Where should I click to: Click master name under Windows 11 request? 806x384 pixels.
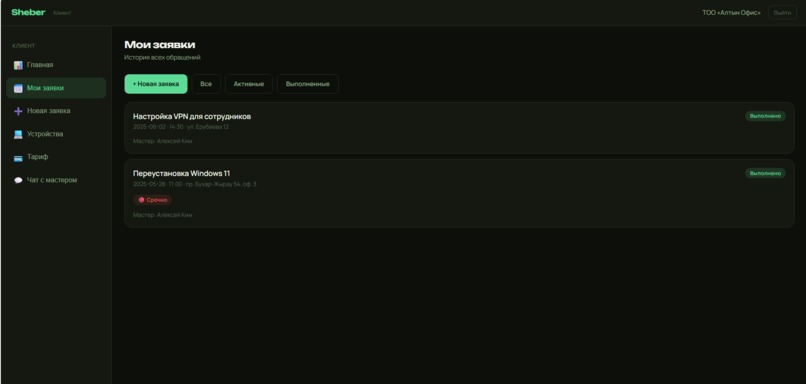point(162,215)
